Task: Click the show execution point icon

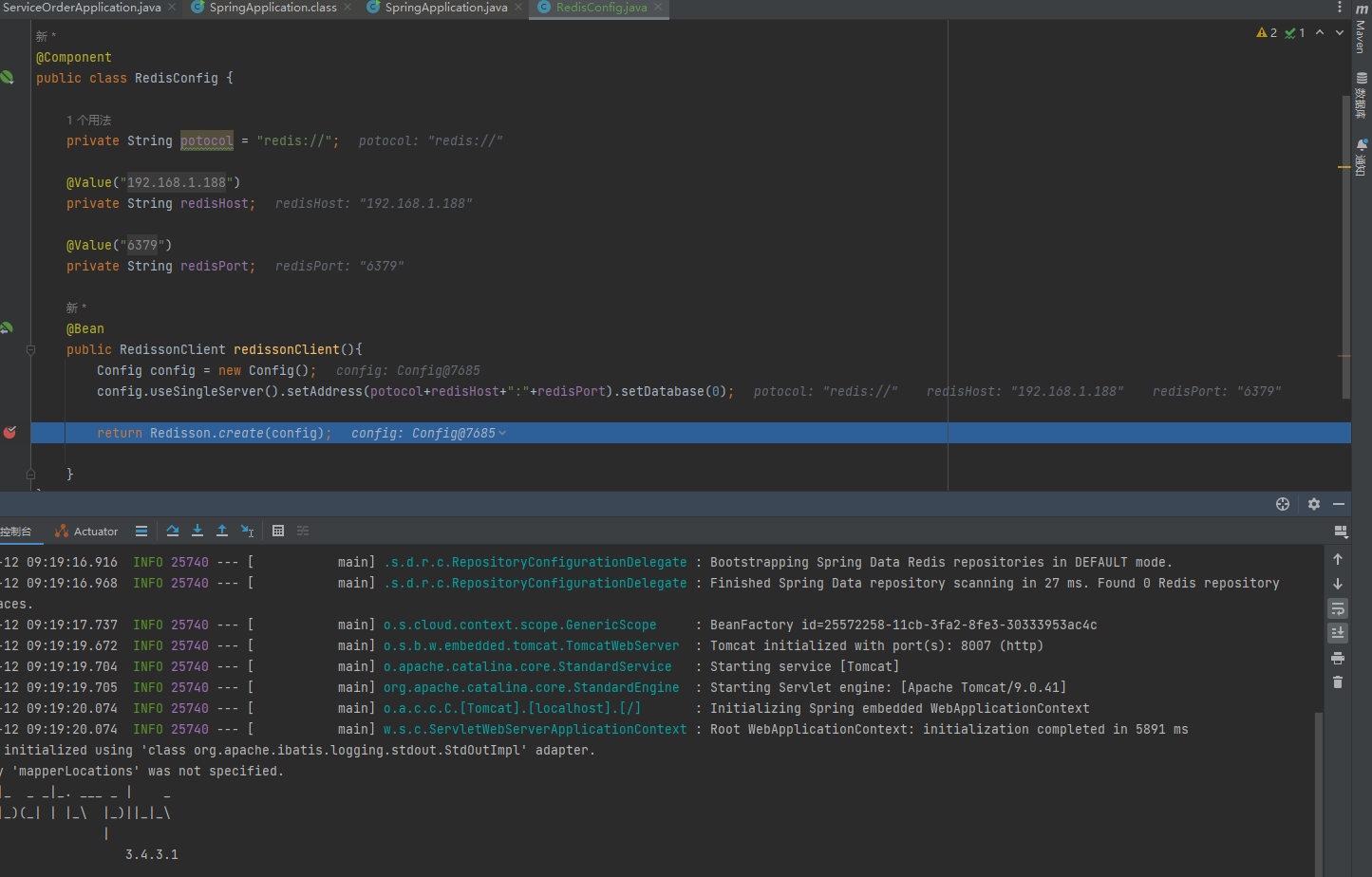Action: [x=141, y=532]
